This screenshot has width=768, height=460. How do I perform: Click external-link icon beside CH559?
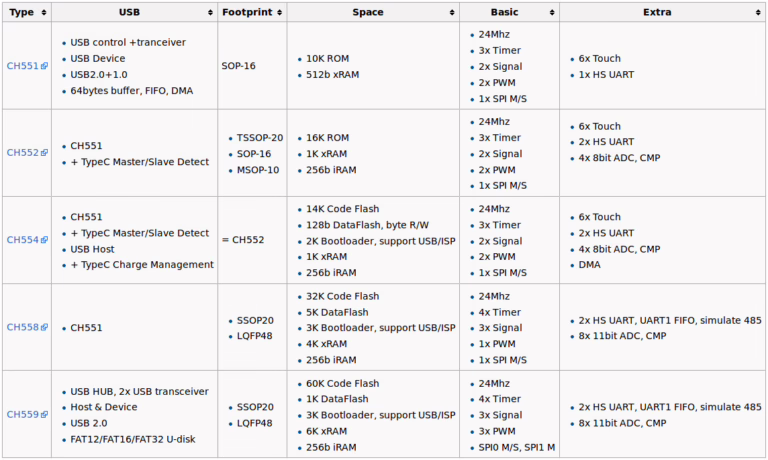coord(44,415)
